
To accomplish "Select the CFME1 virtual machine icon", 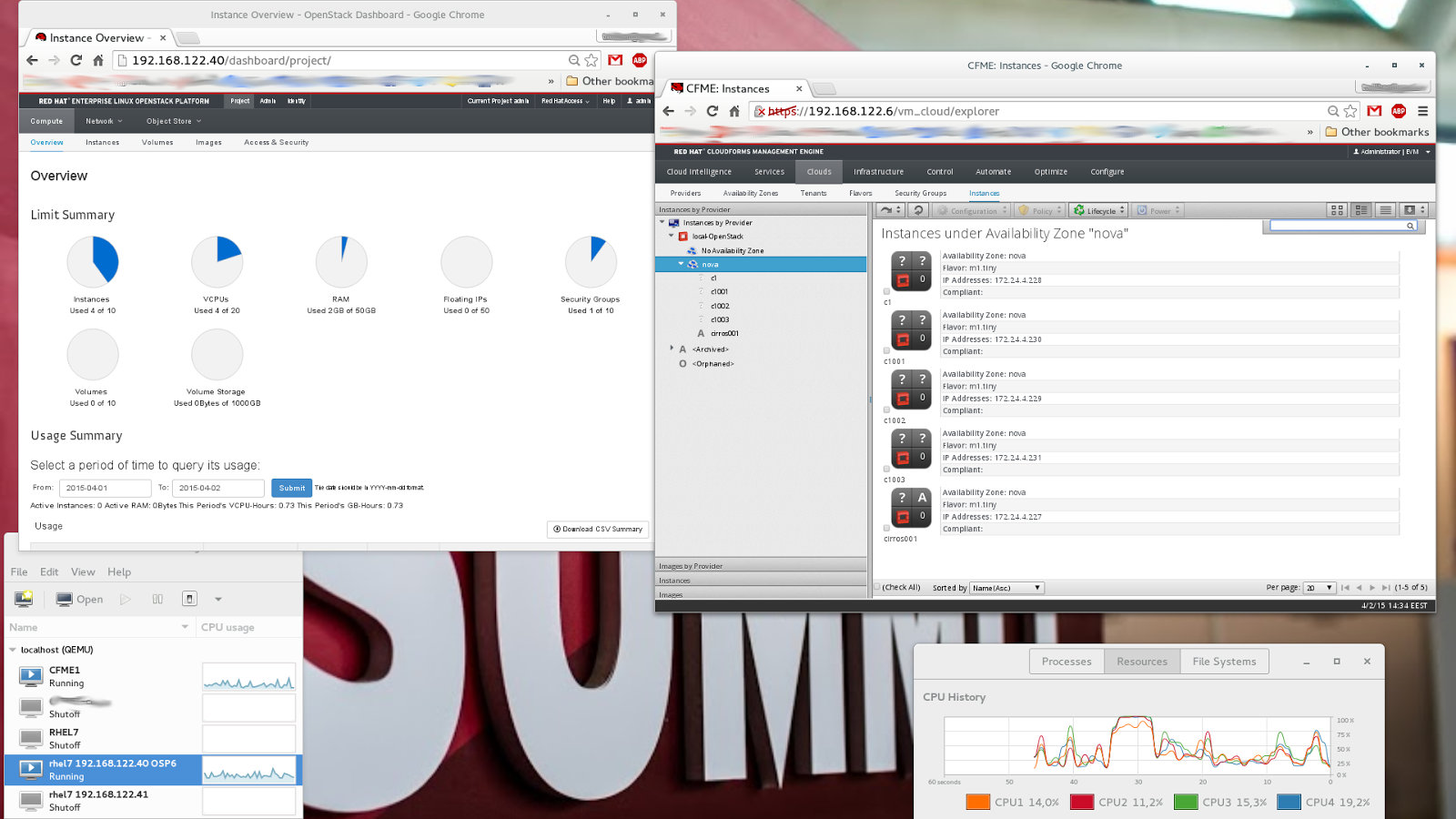I will [31, 676].
